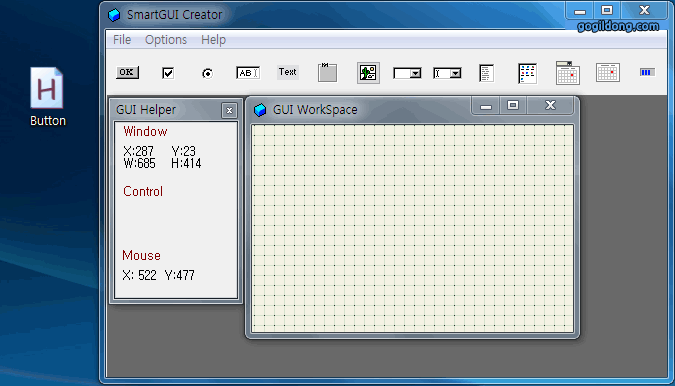Select the ListView control tool
This screenshot has height=386, width=675.
coord(527,73)
